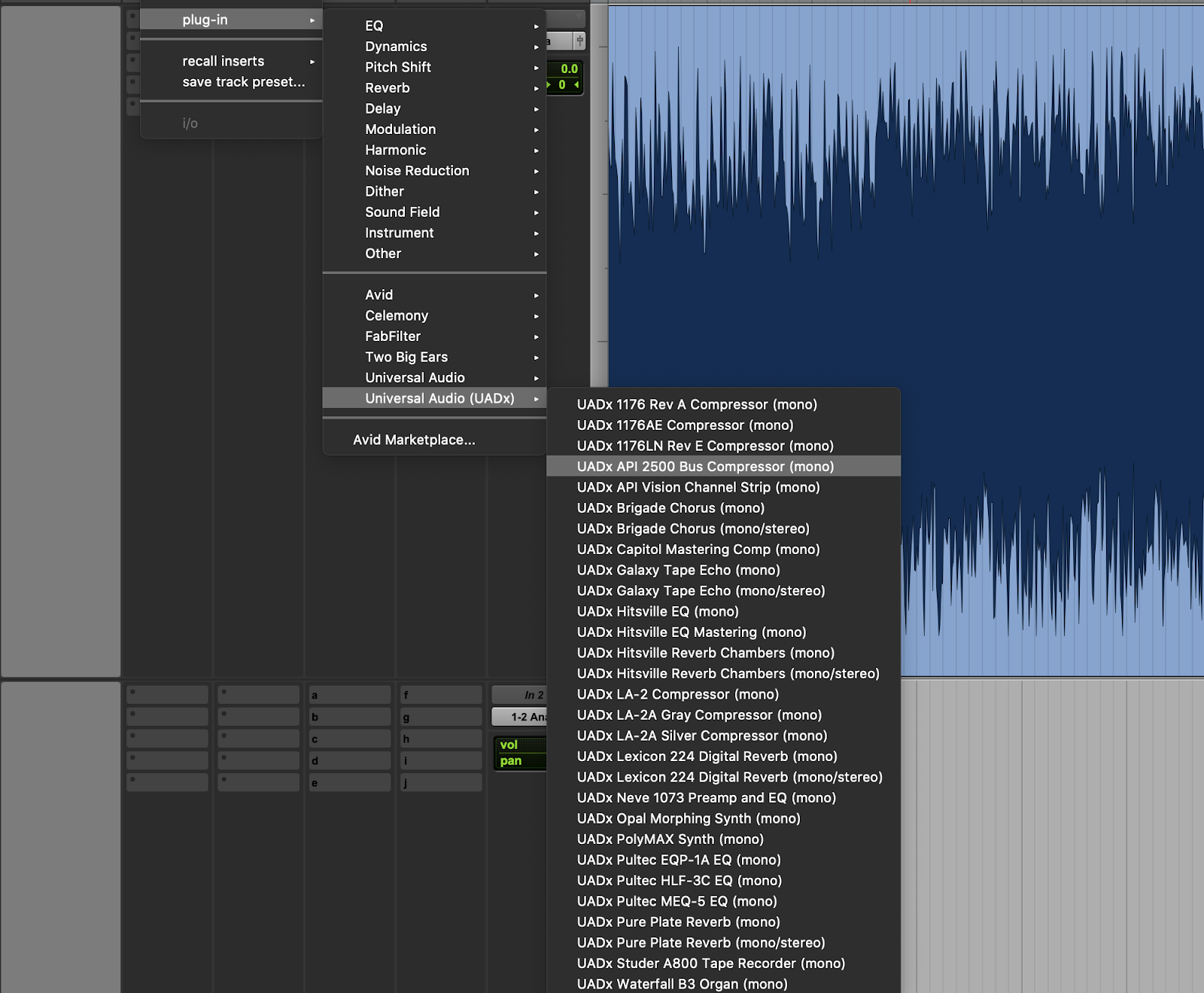1204x993 pixels.
Task: Insert UADx Studer A800 Tape Recorder (mono)
Action: tap(723, 964)
